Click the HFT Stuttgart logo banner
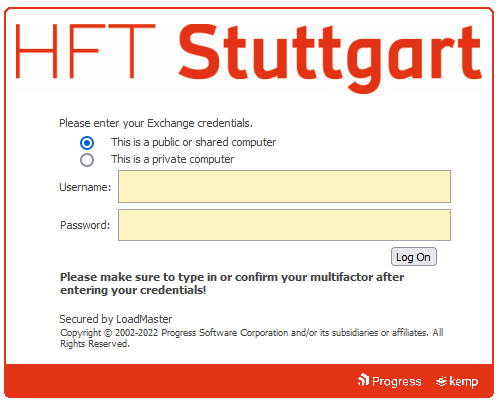Viewport: 499px width, 401px height. [249, 59]
